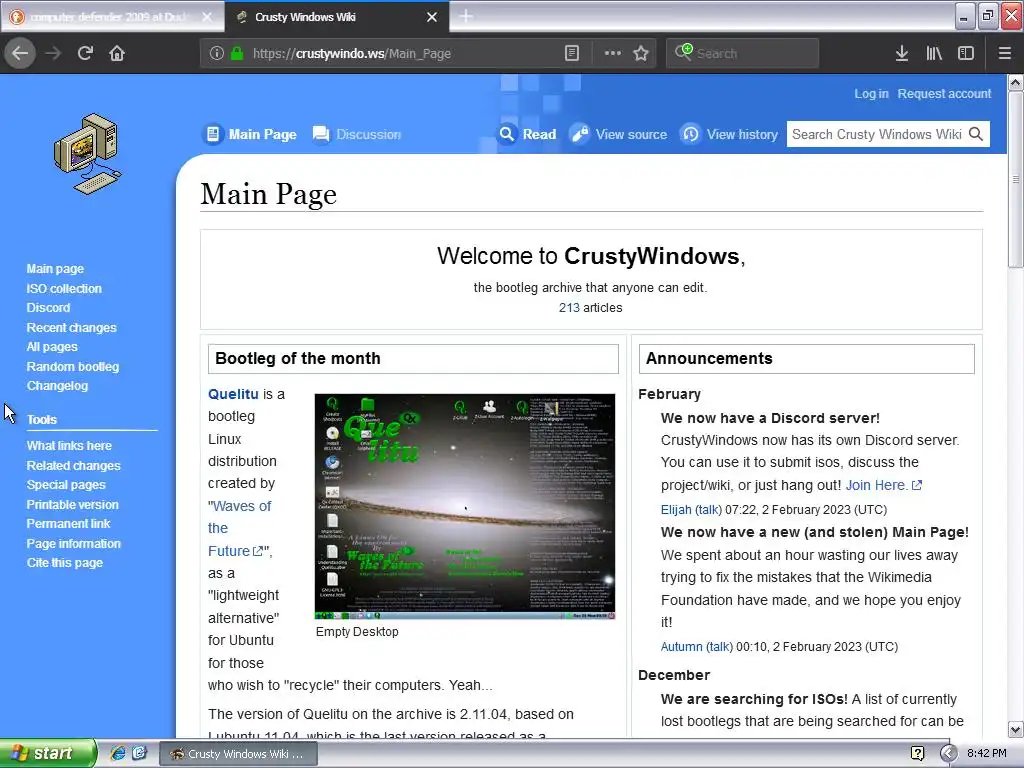Click the Request account link
The image size is (1024, 768).
(x=944, y=93)
